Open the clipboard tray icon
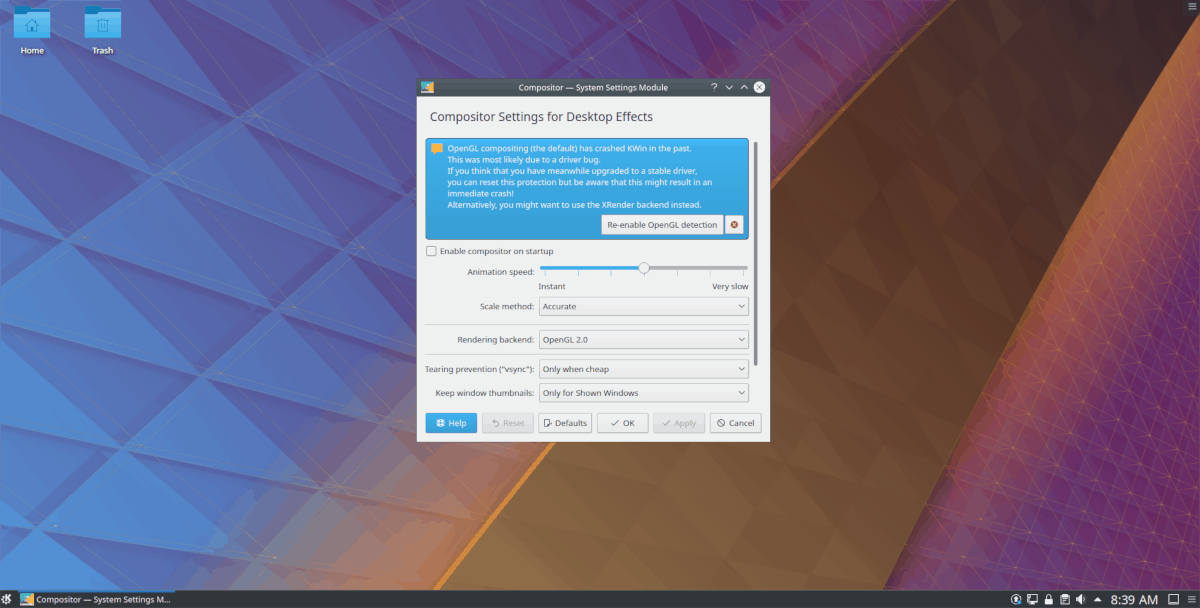 pos(1065,599)
